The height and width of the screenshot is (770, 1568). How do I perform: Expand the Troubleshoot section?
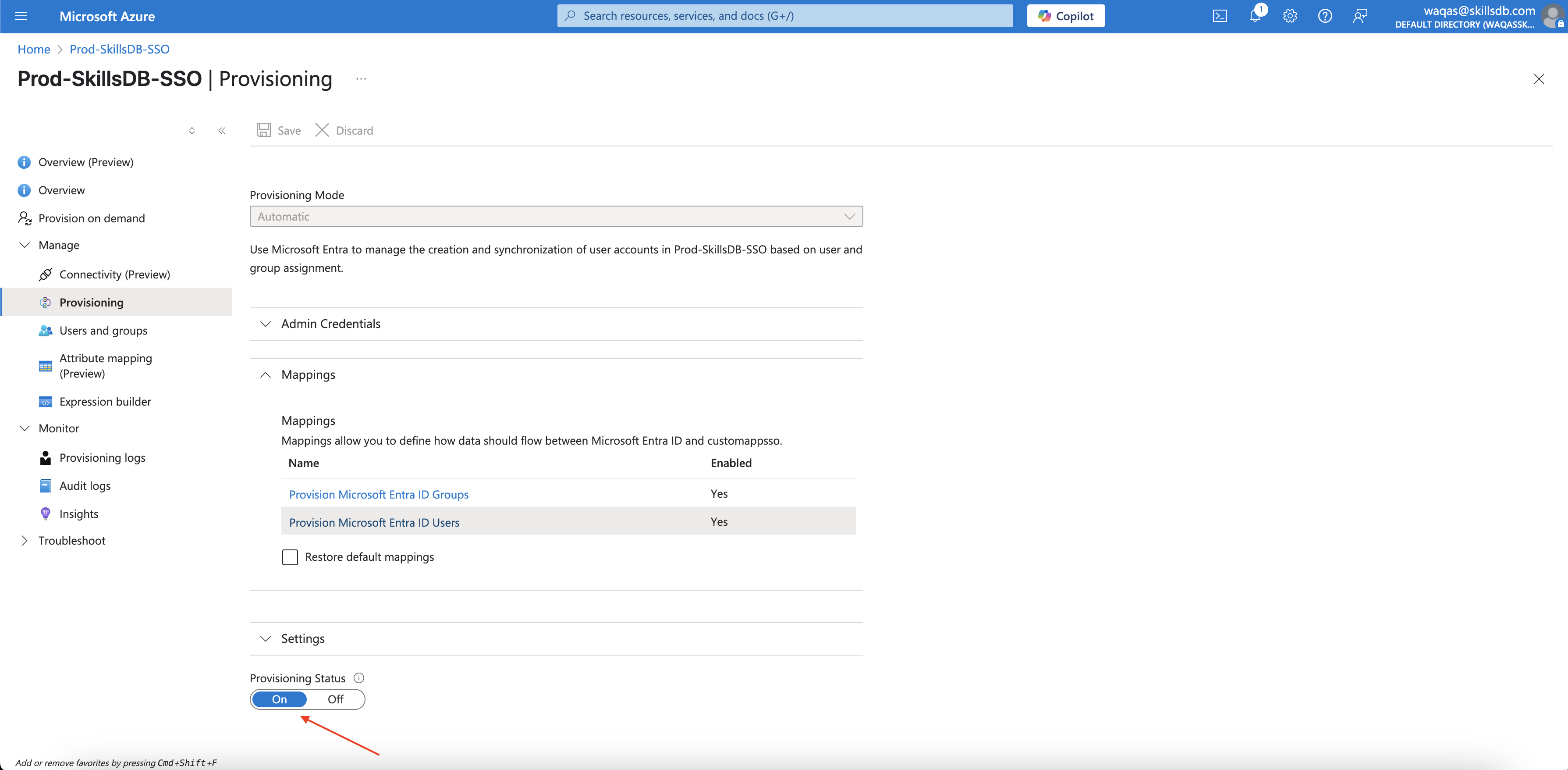coord(71,540)
